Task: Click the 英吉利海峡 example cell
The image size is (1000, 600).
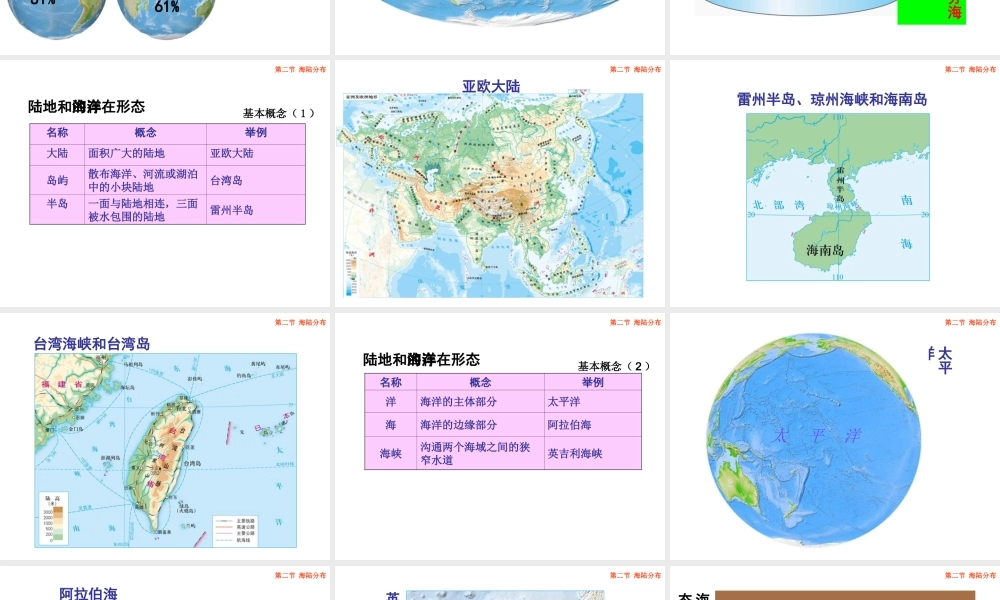Action: click(592, 453)
